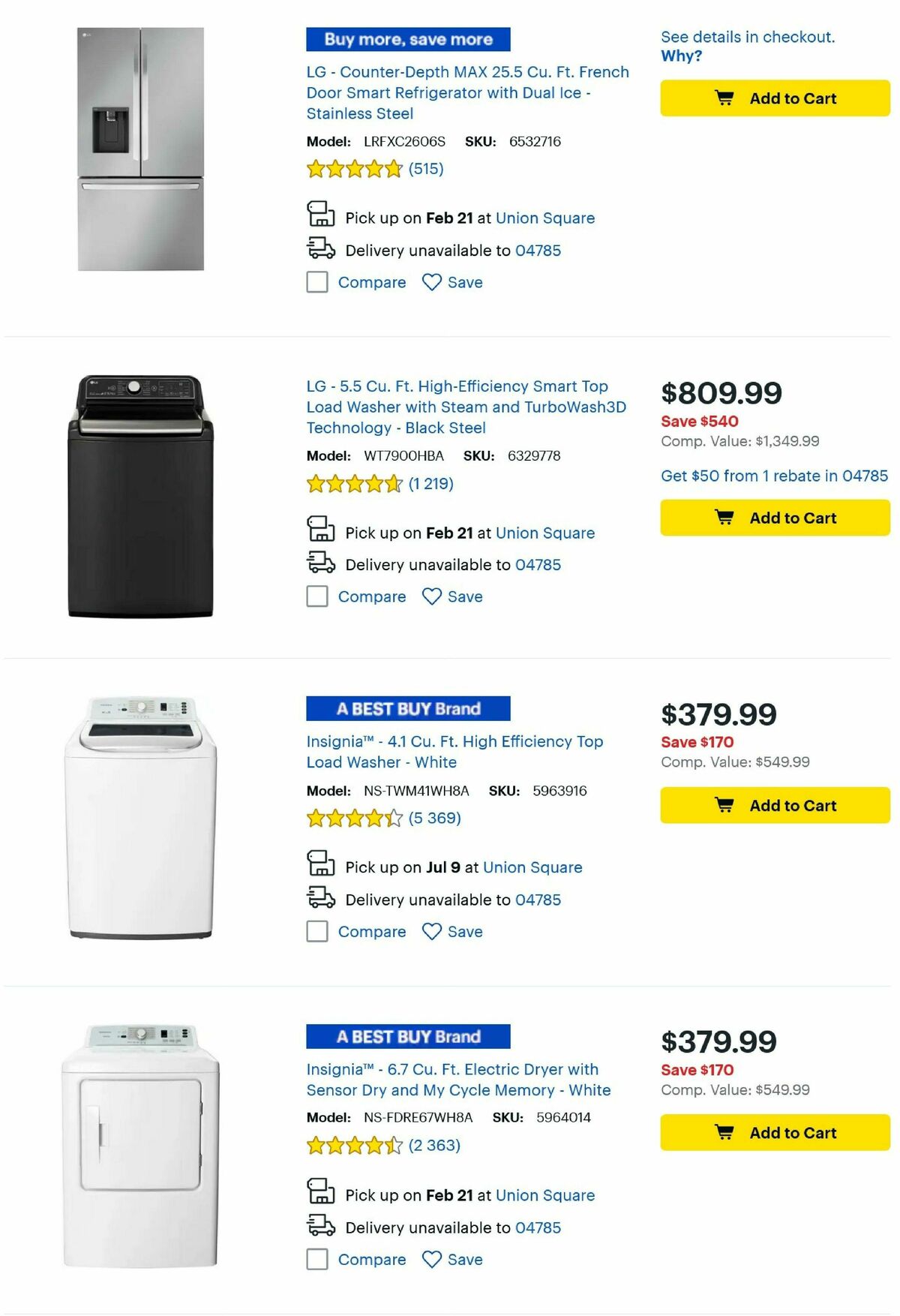The image size is (900, 1316).
Task: Click the heart icon to save the Insignia dryer
Action: [433, 1260]
